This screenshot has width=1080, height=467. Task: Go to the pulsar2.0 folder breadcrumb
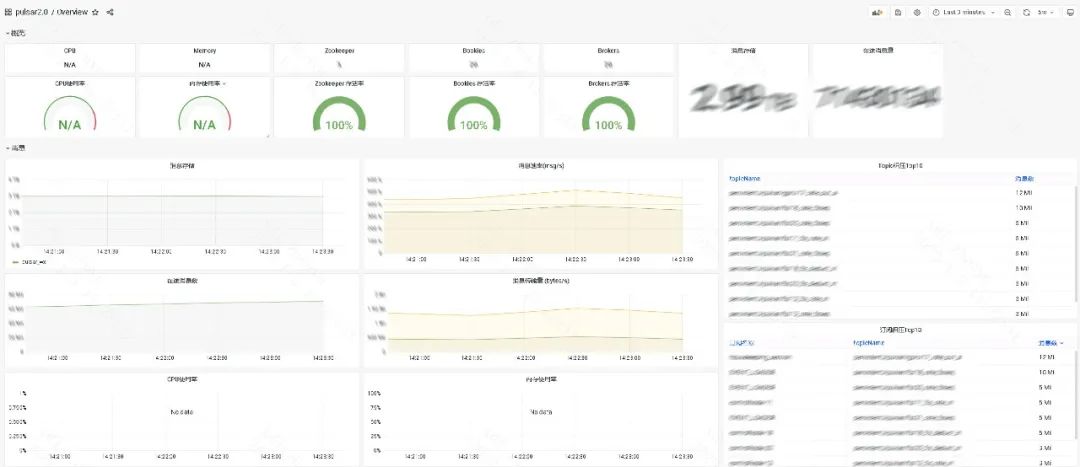point(32,12)
